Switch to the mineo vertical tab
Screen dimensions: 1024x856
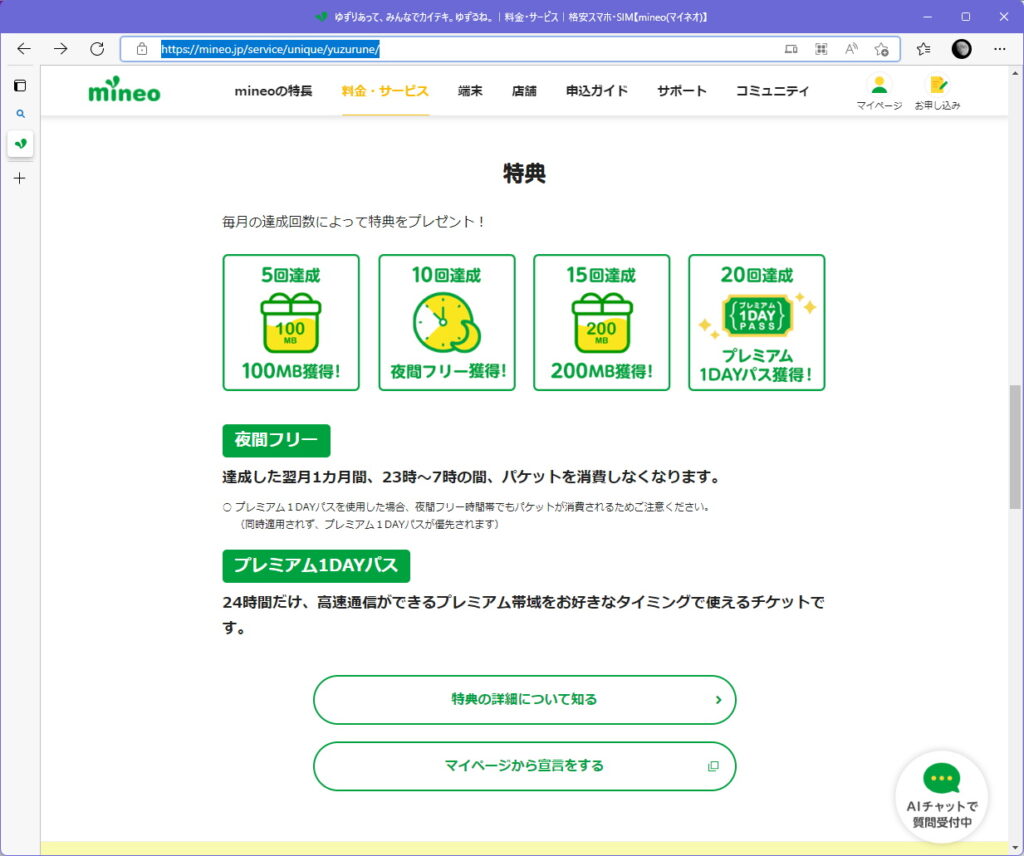click(x=20, y=144)
